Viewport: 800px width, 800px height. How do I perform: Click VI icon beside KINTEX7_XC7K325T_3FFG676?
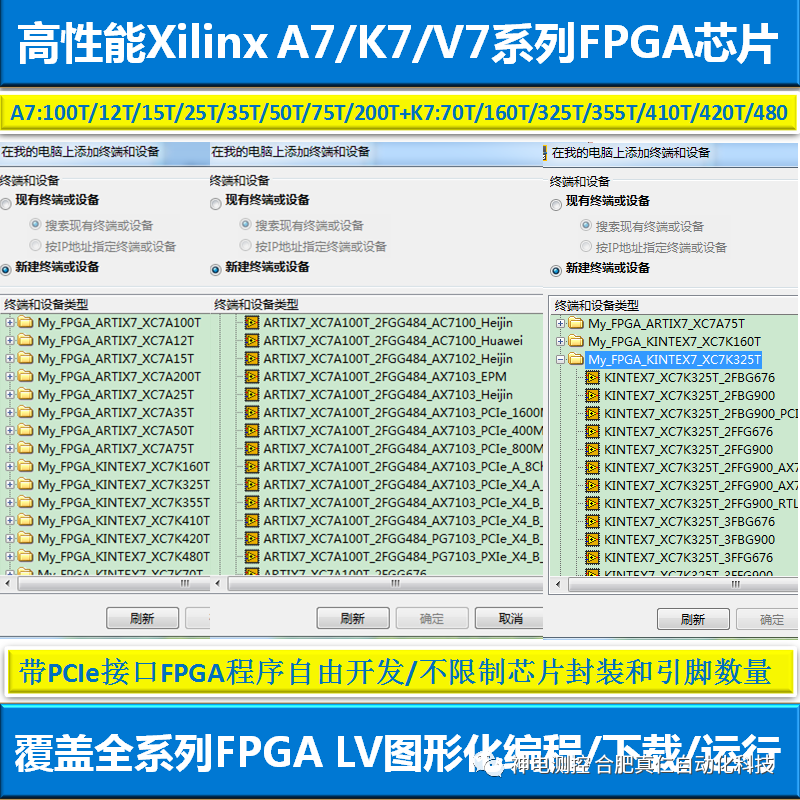[592, 557]
